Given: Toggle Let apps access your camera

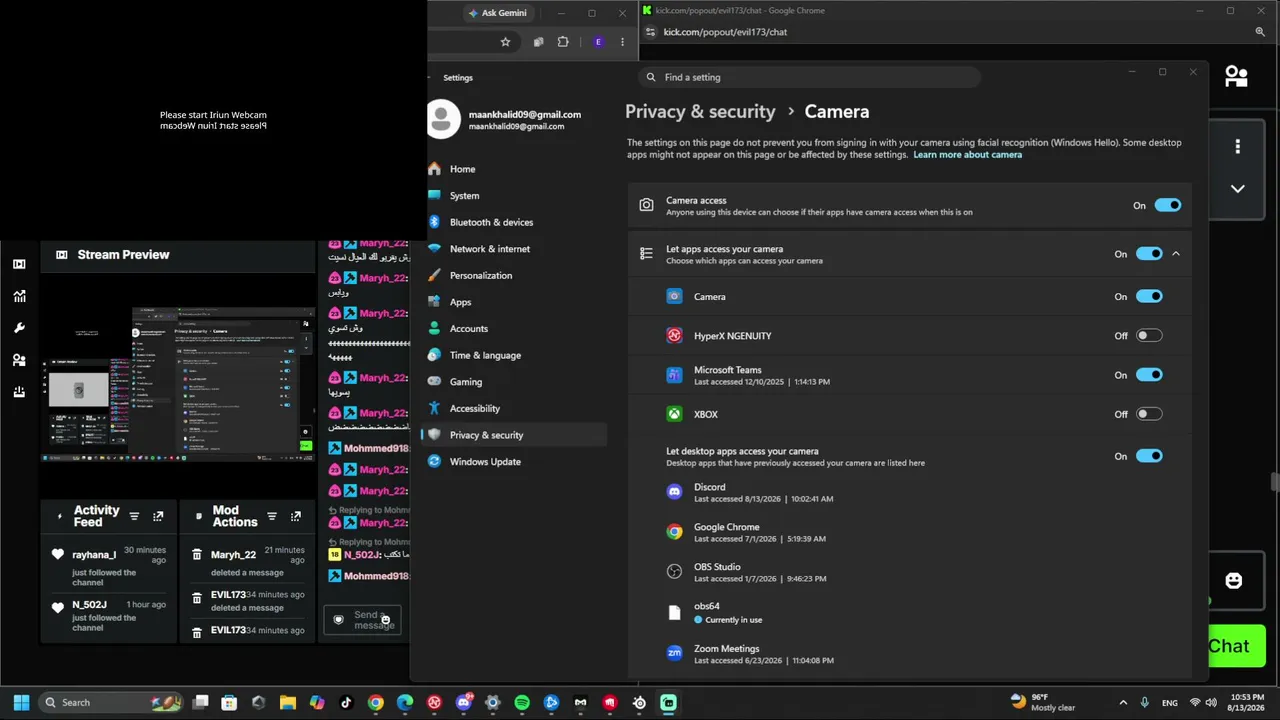Looking at the screenshot, I should 1149,254.
